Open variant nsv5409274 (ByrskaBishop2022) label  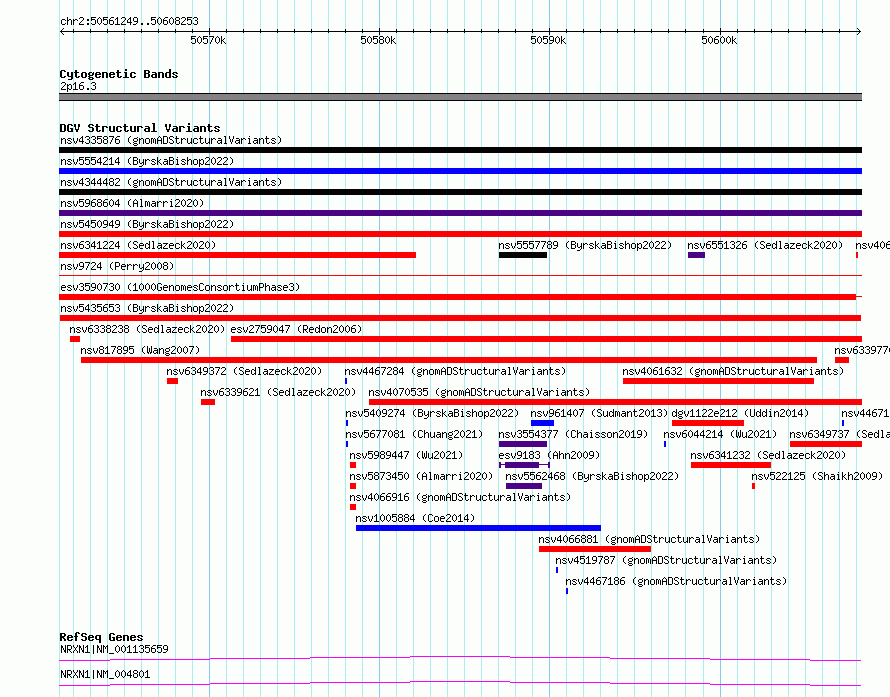coord(432,413)
